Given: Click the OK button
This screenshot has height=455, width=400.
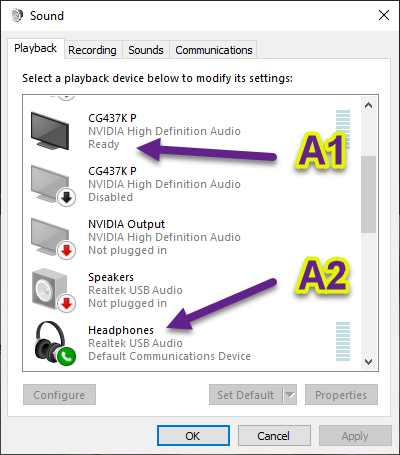Looking at the screenshot, I should (x=193, y=435).
